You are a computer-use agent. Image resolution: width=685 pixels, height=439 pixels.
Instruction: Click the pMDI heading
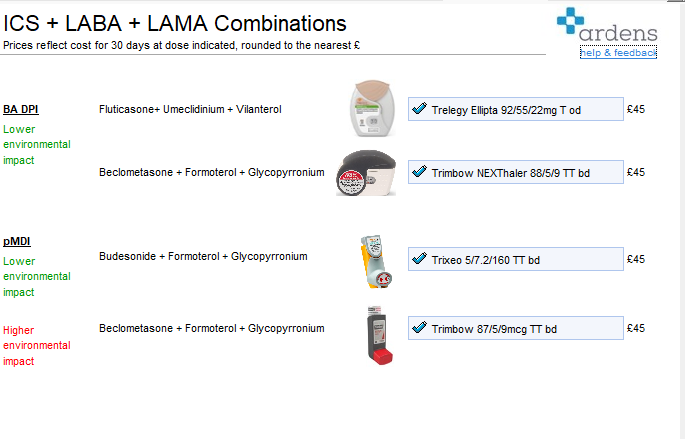[x=17, y=241]
